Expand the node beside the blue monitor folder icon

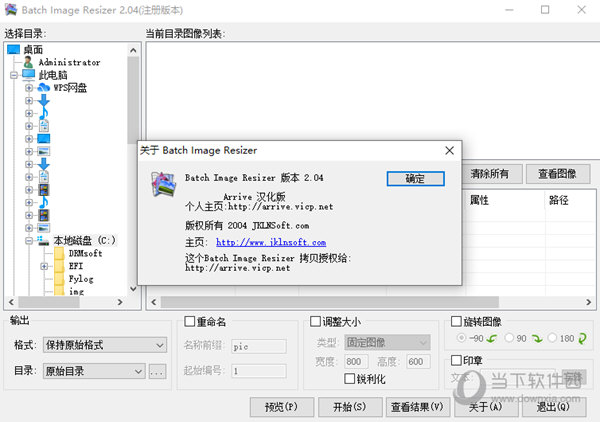[29, 138]
